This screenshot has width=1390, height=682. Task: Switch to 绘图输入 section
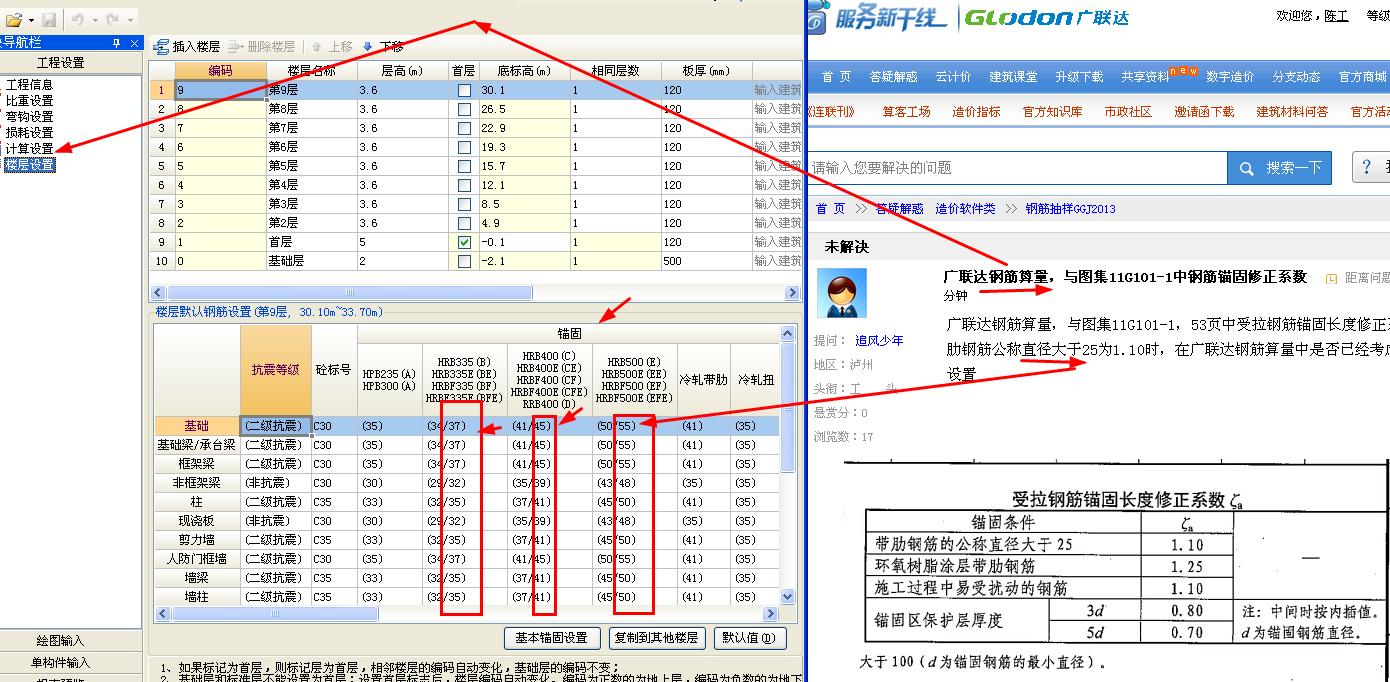(61, 641)
